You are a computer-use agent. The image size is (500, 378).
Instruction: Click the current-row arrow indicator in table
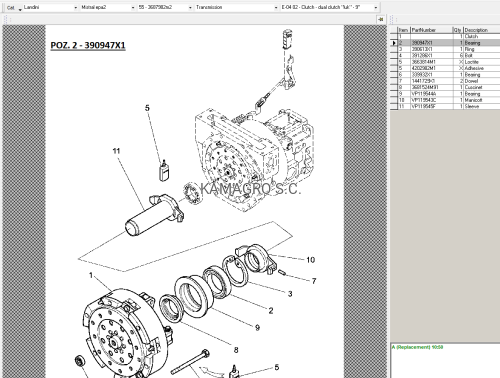tap(394, 43)
